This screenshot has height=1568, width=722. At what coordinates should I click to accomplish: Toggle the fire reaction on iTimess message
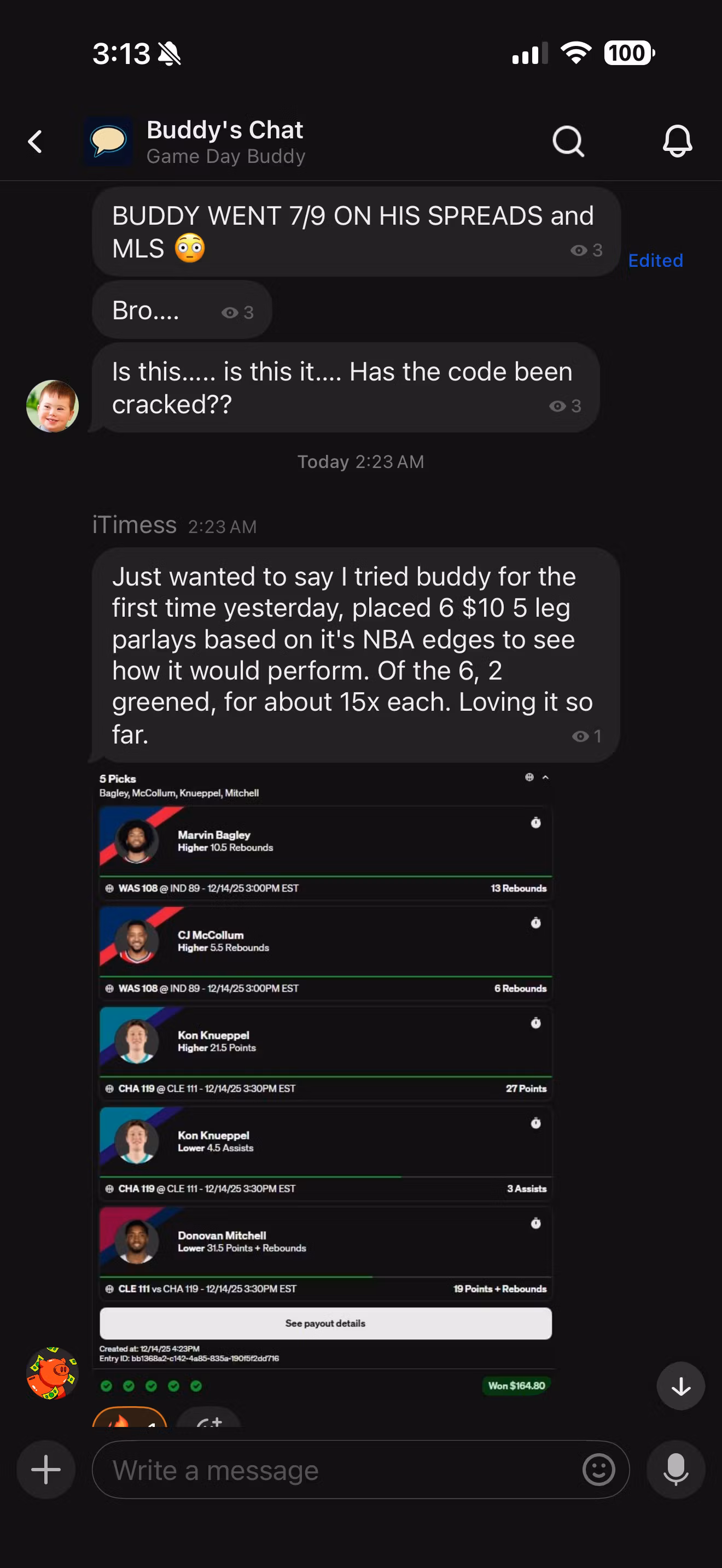(x=129, y=1418)
